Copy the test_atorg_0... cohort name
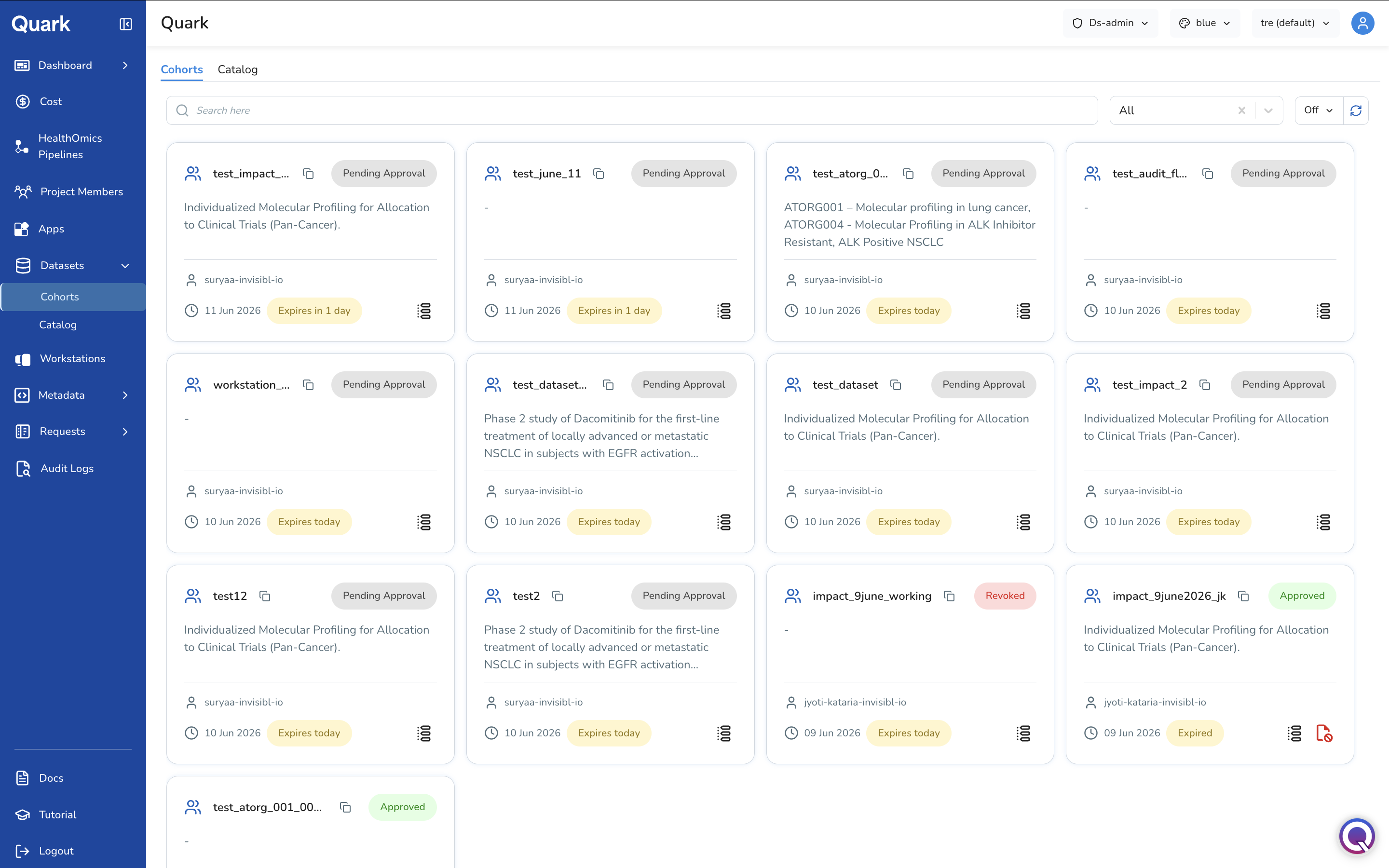1389x868 pixels. (x=908, y=174)
